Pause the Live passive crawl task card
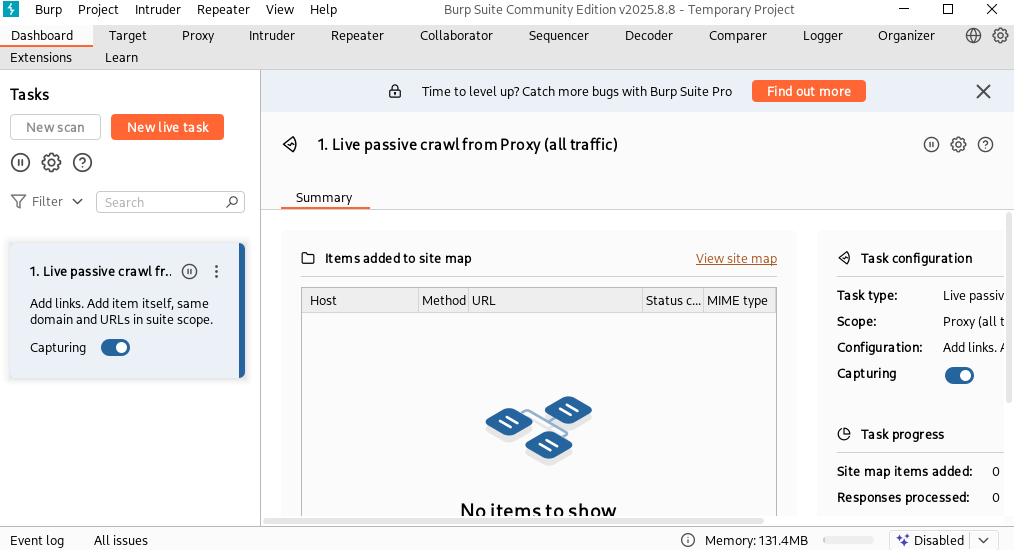 [190, 271]
